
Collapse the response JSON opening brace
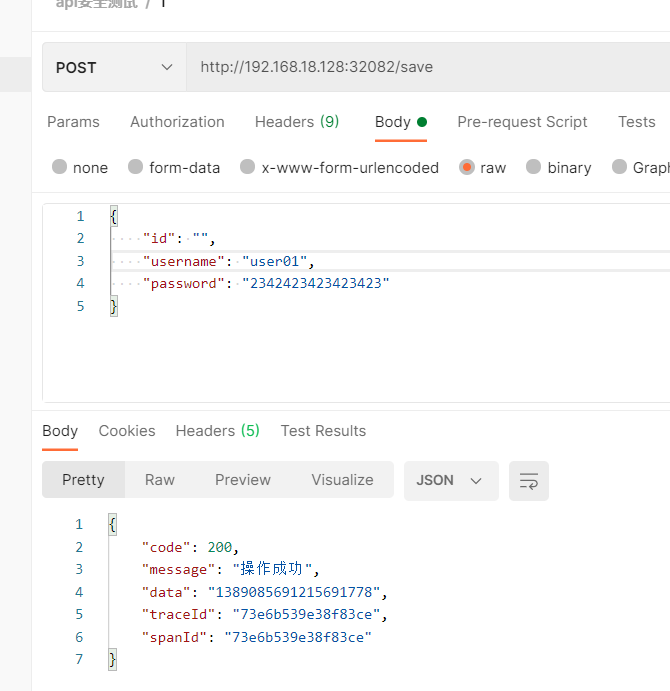click(x=112, y=524)
